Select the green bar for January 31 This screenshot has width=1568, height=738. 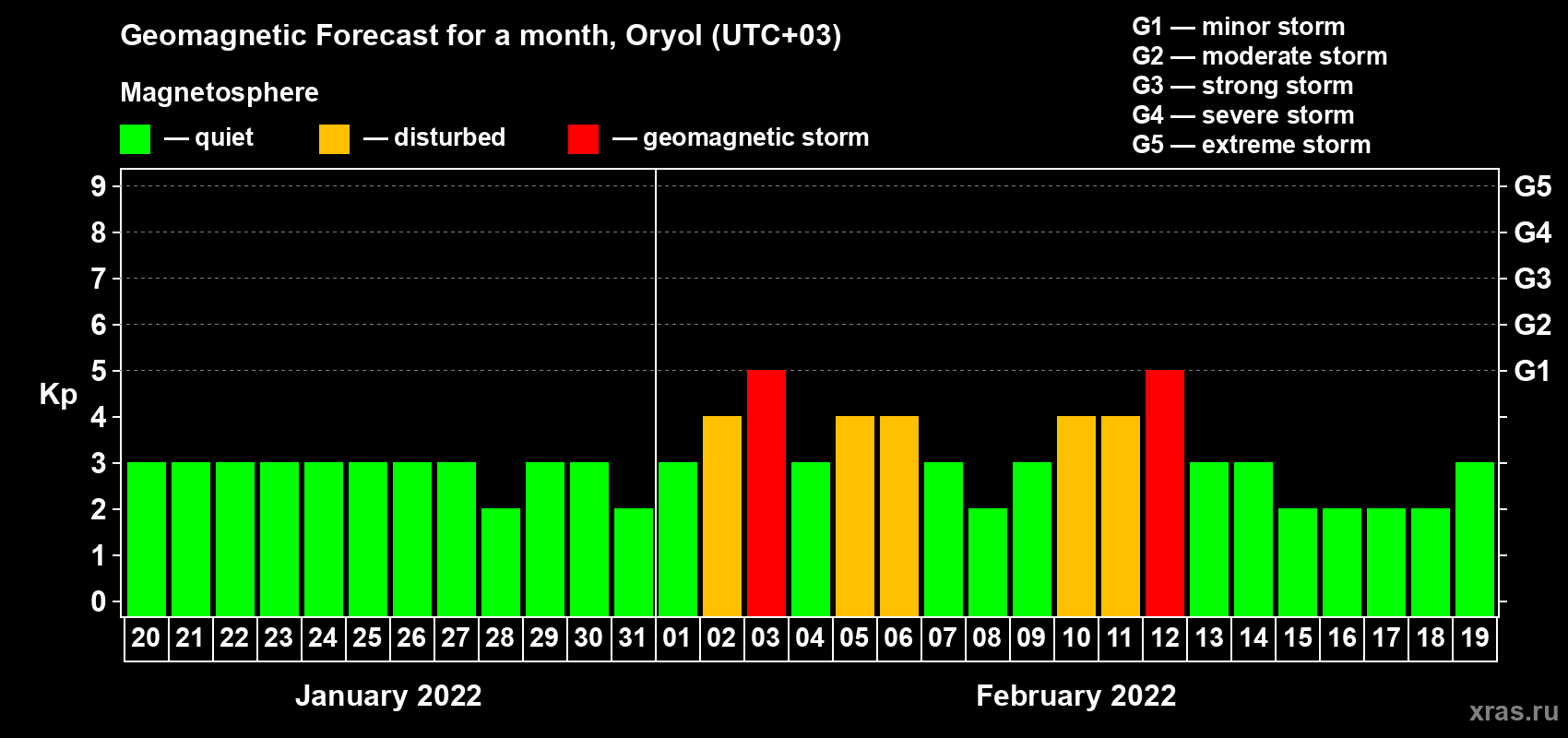point(634,562)
